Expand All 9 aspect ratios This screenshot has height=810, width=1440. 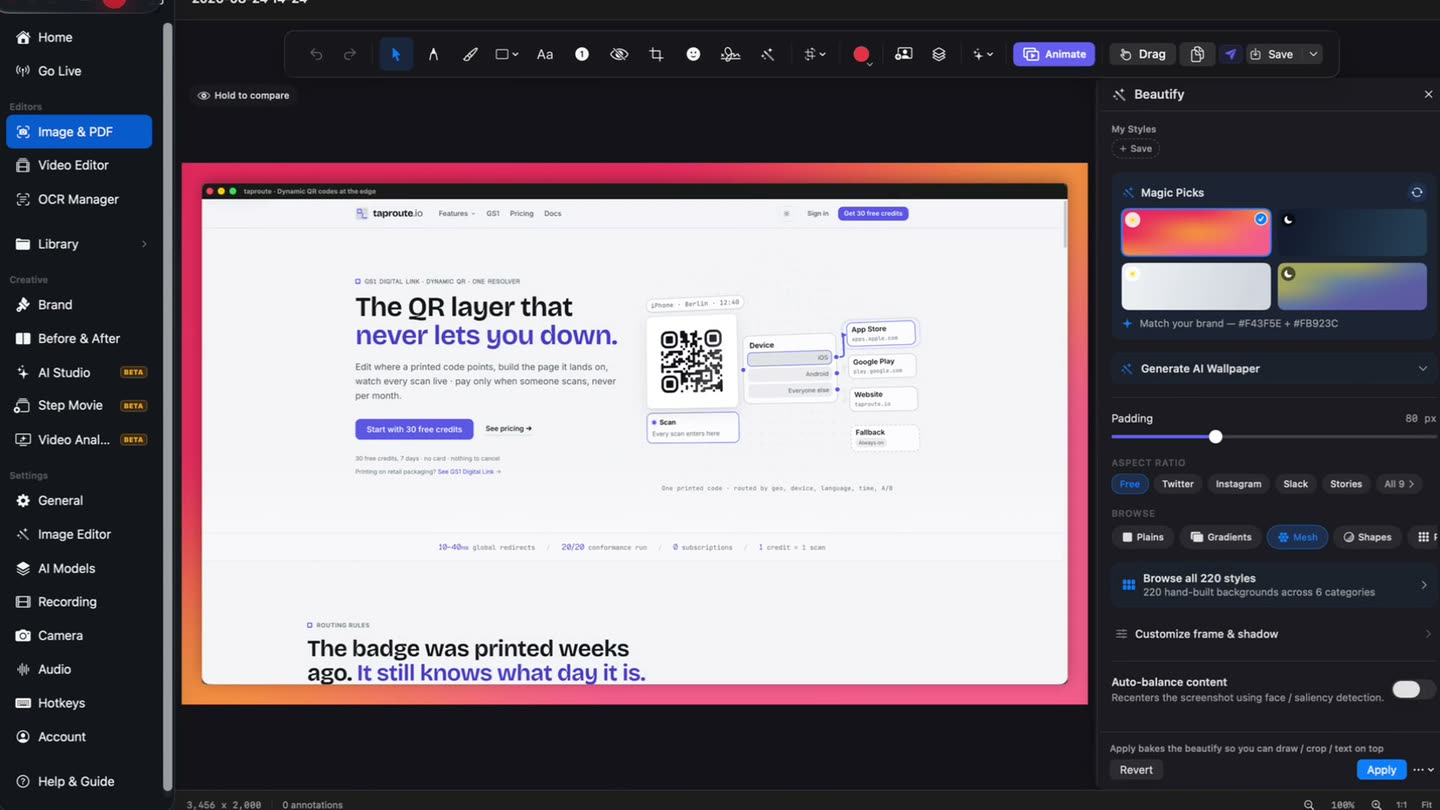pos(1400,484)
